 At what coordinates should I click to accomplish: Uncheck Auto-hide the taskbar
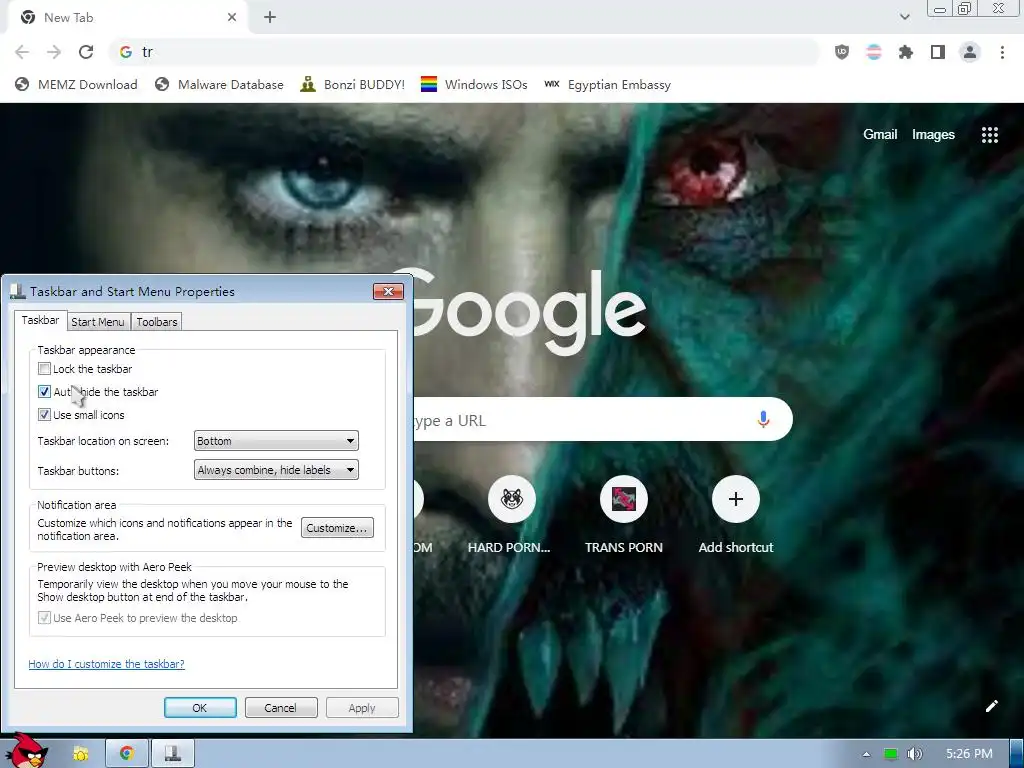click(44, 392)
